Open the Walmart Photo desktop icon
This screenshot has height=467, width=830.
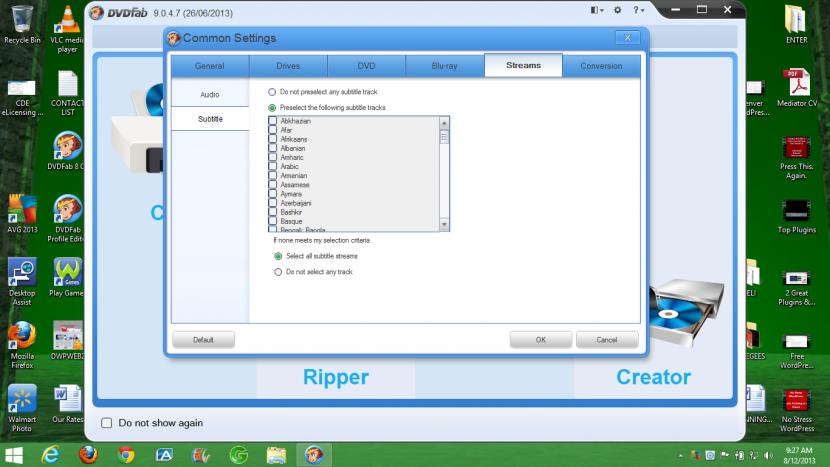pyautogui.click(x=22, y=408)
